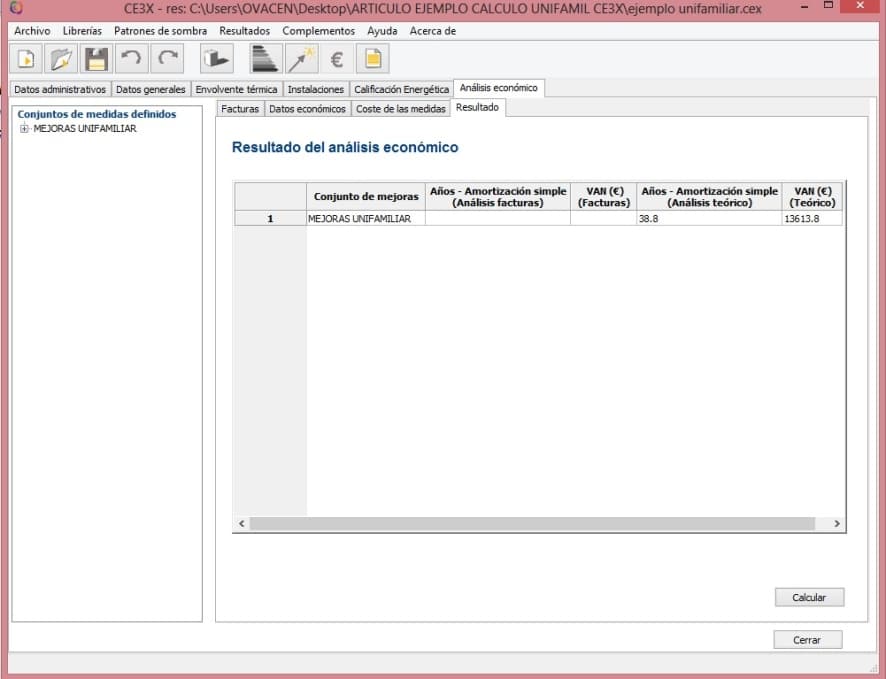Undo last action with the undo arrow

[x=131, y=60]
